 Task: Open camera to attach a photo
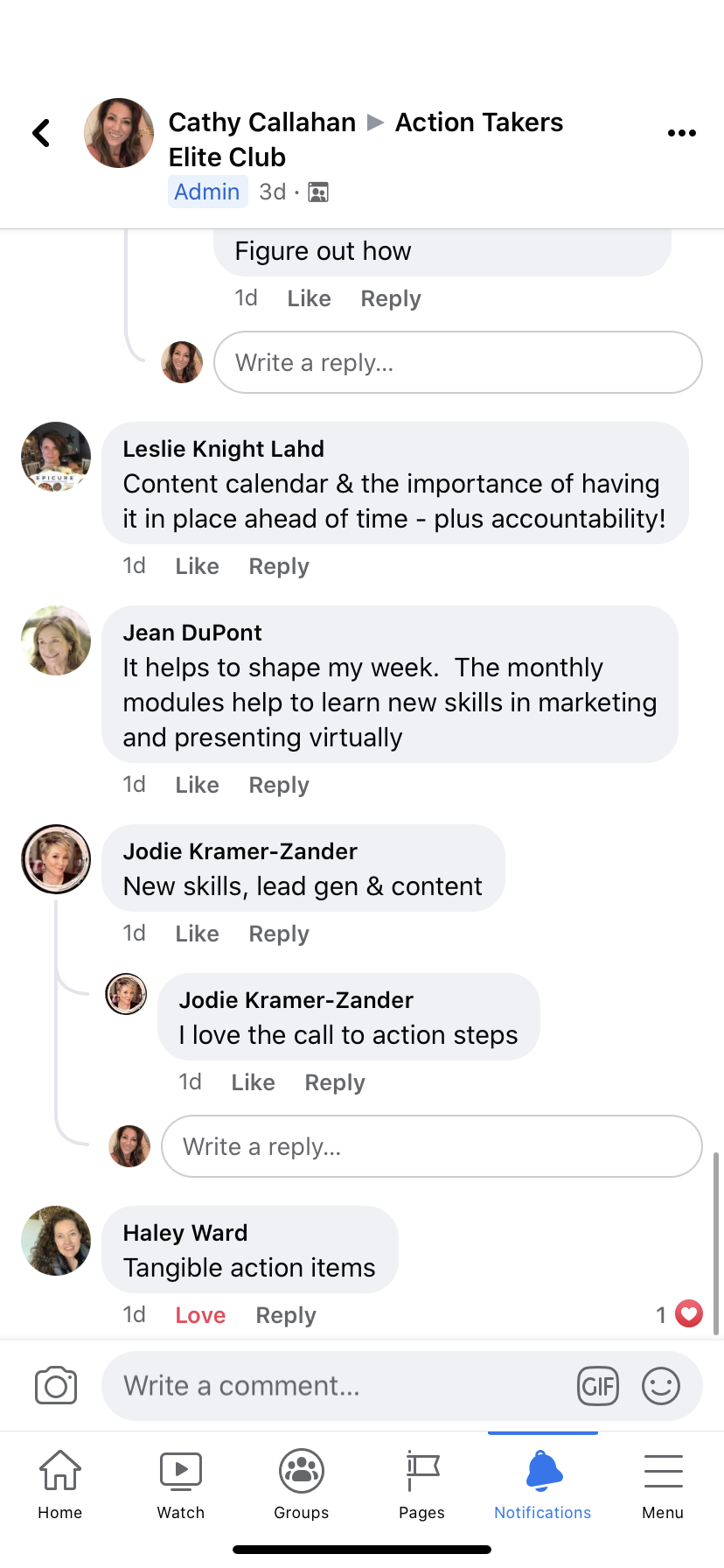(56, 1386)
